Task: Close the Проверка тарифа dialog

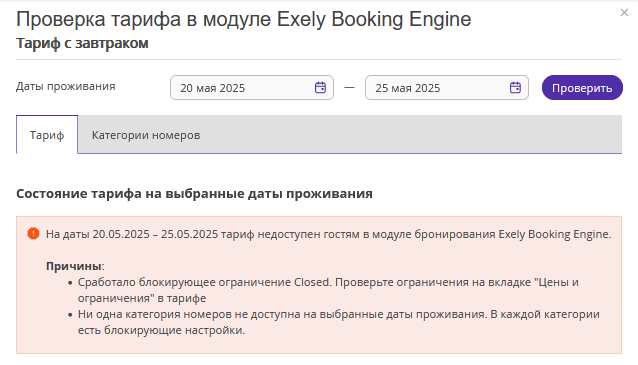Action: coord(624,13)
